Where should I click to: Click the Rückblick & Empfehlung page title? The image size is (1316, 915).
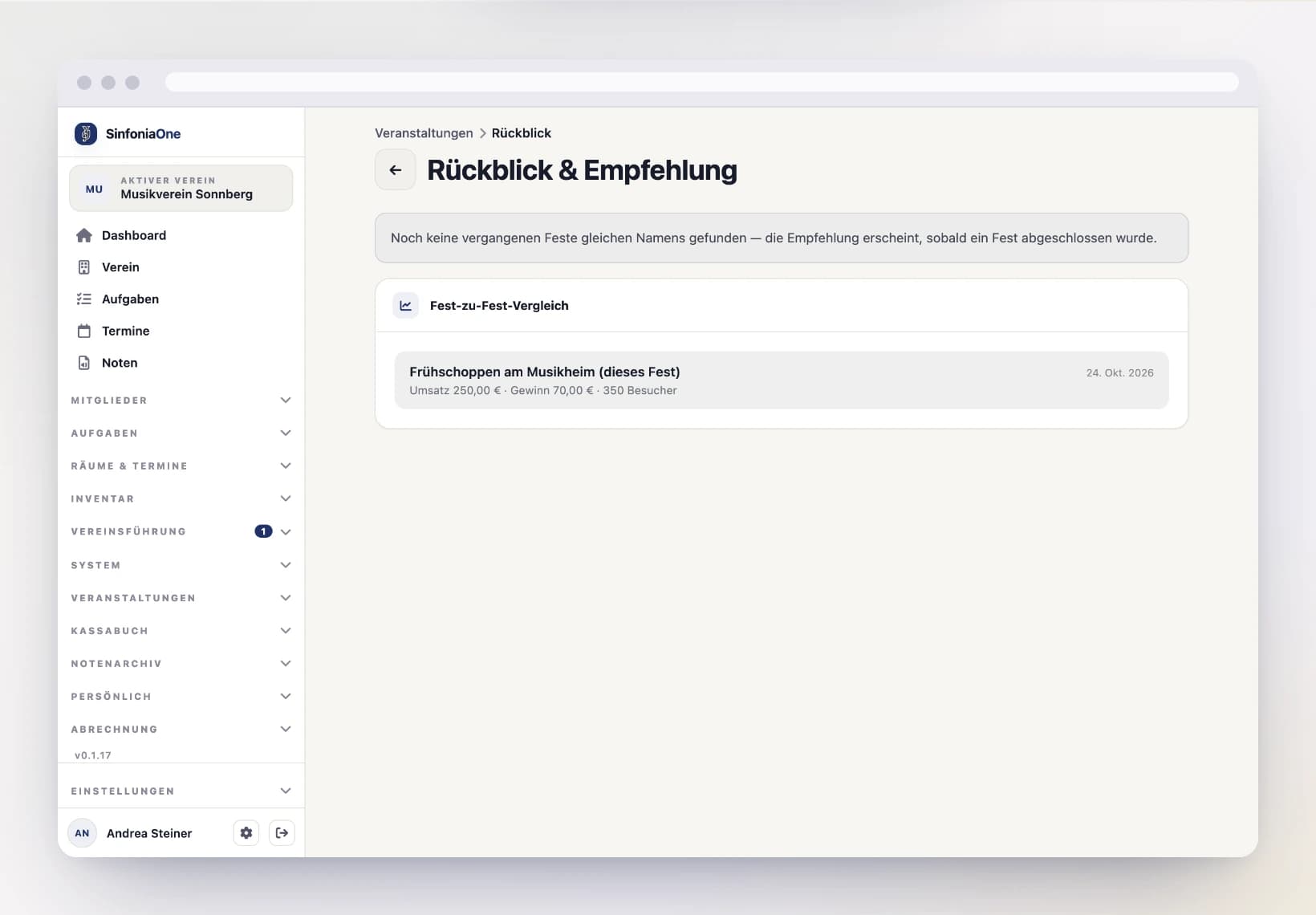582,170
